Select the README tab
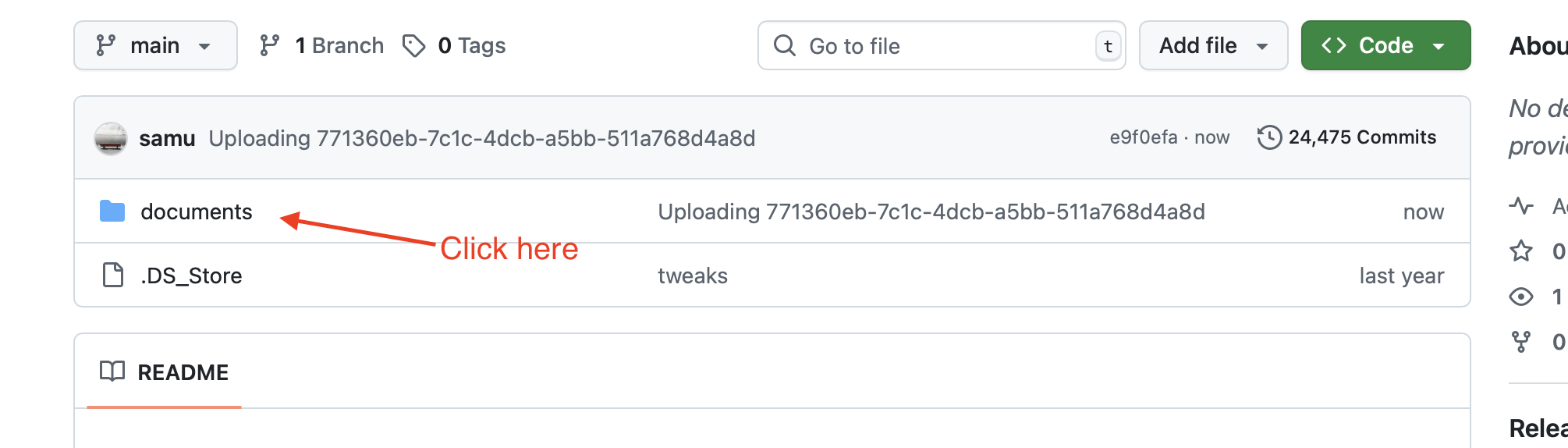The height and width of the screenshot is (448, 1568). (165, 372)
